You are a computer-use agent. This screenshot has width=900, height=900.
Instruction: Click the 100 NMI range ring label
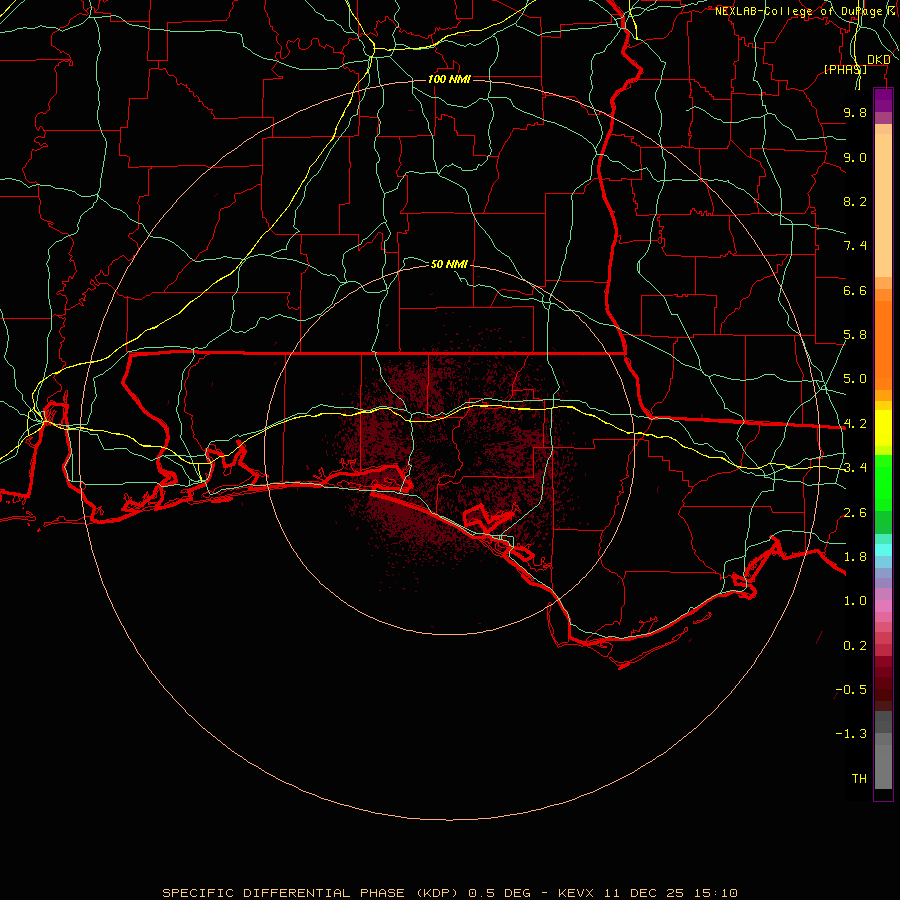coord(449,79)
